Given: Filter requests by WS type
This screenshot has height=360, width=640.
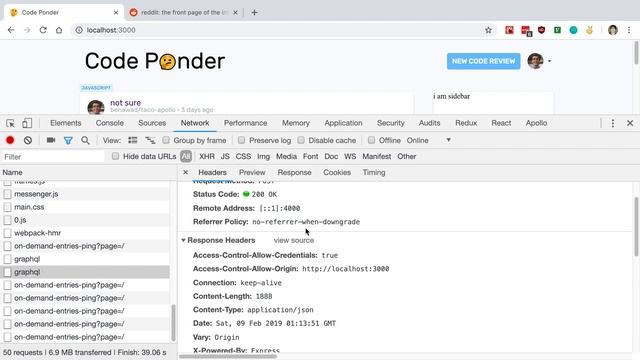Looking at the screenshot, I should click(x=350, y=156).
